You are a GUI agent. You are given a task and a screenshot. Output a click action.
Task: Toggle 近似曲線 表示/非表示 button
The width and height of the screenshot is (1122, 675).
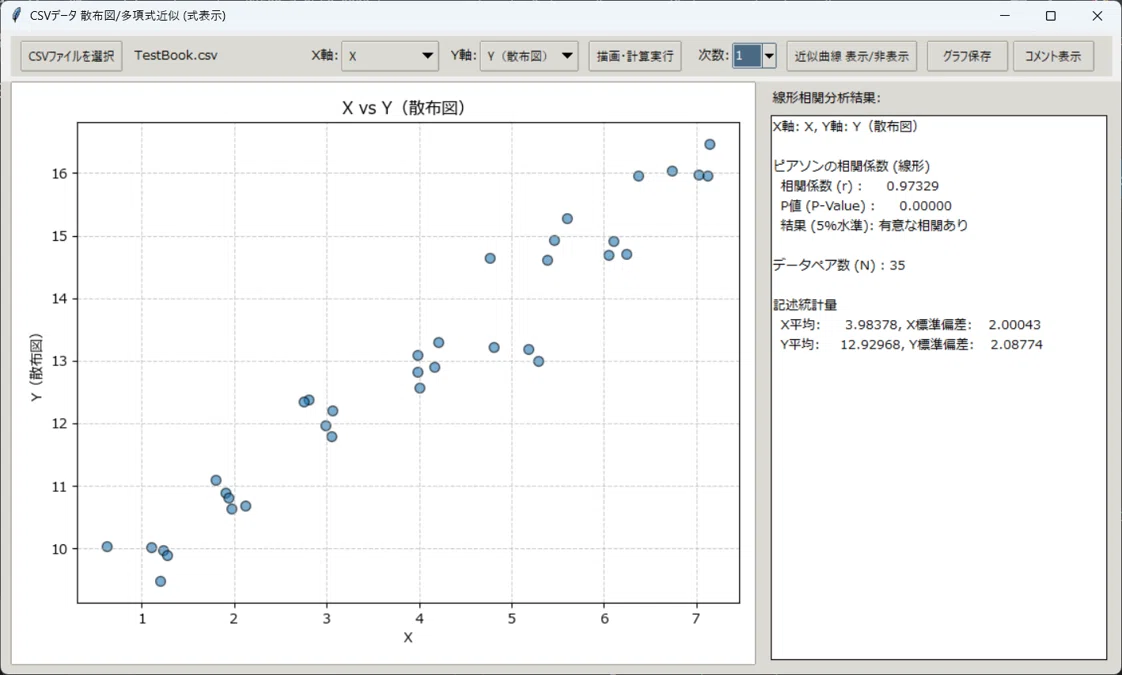[852, 56]
